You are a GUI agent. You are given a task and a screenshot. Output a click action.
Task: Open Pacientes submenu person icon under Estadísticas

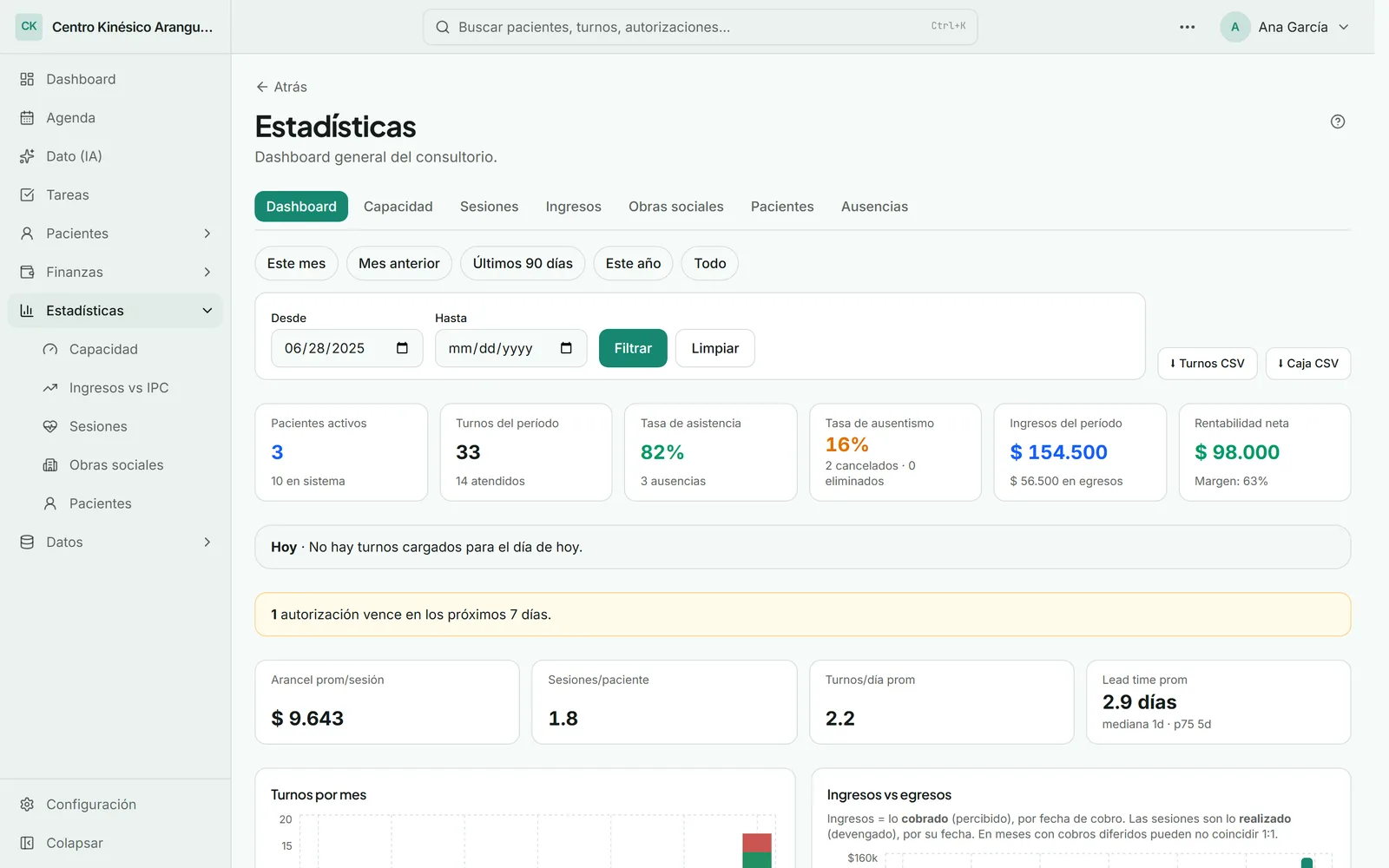click(x=50, y=503)
